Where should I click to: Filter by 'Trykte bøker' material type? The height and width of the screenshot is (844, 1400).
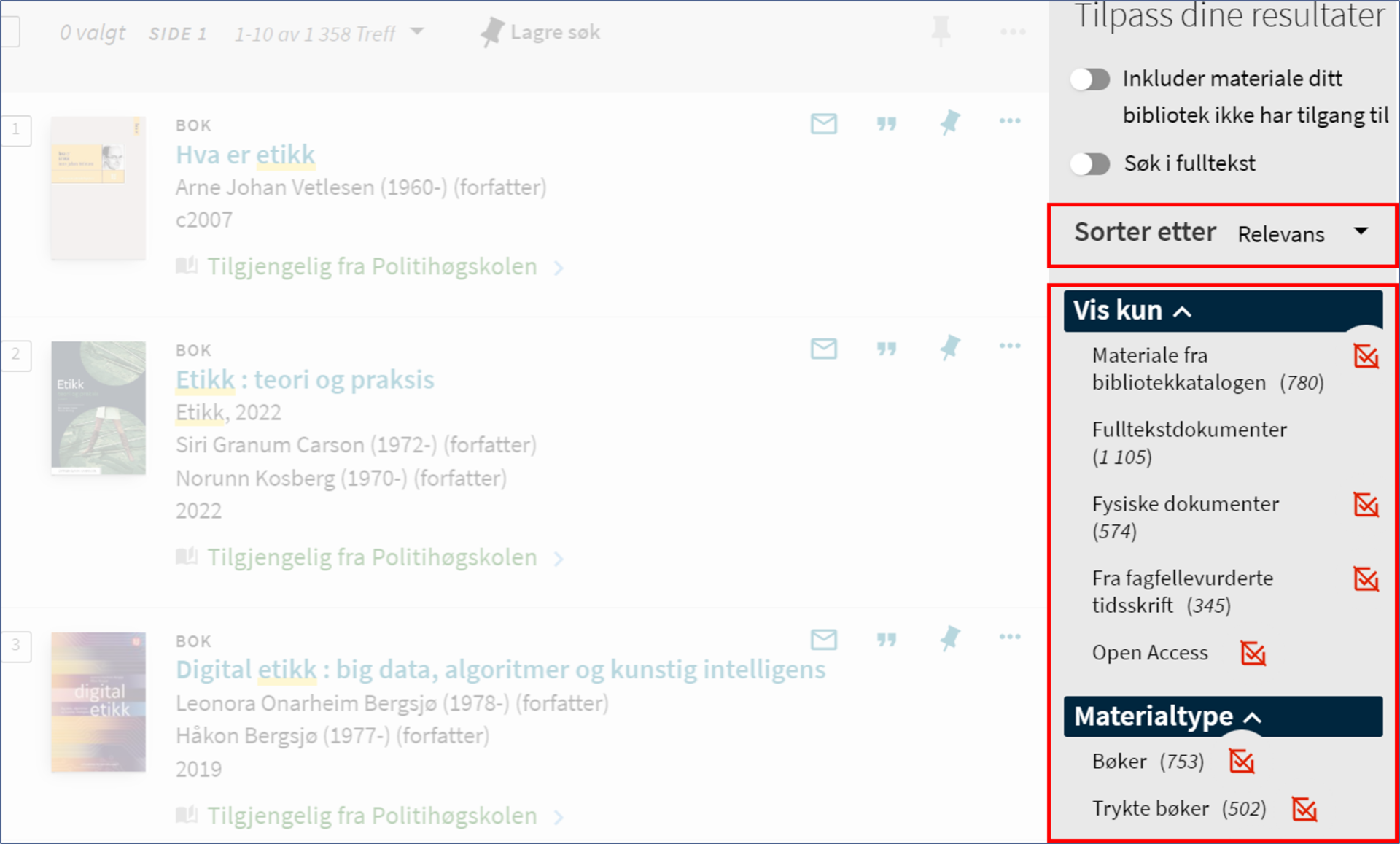point(1178,809)
